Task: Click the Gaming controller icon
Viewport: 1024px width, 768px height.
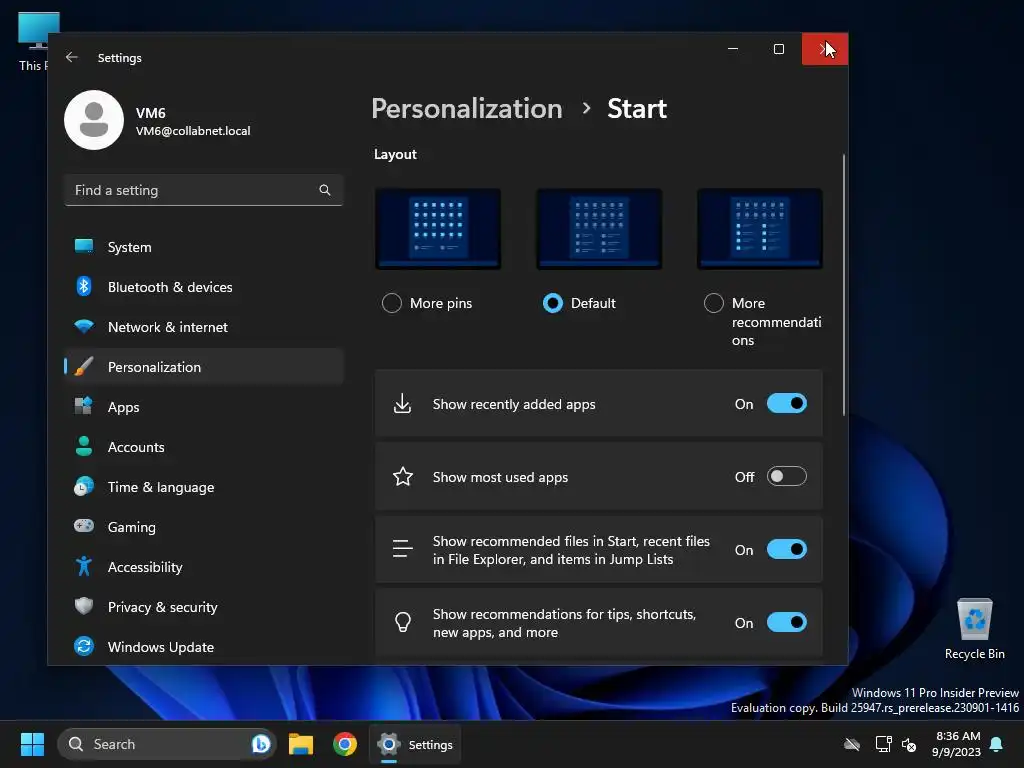Action: click(84, 526)
